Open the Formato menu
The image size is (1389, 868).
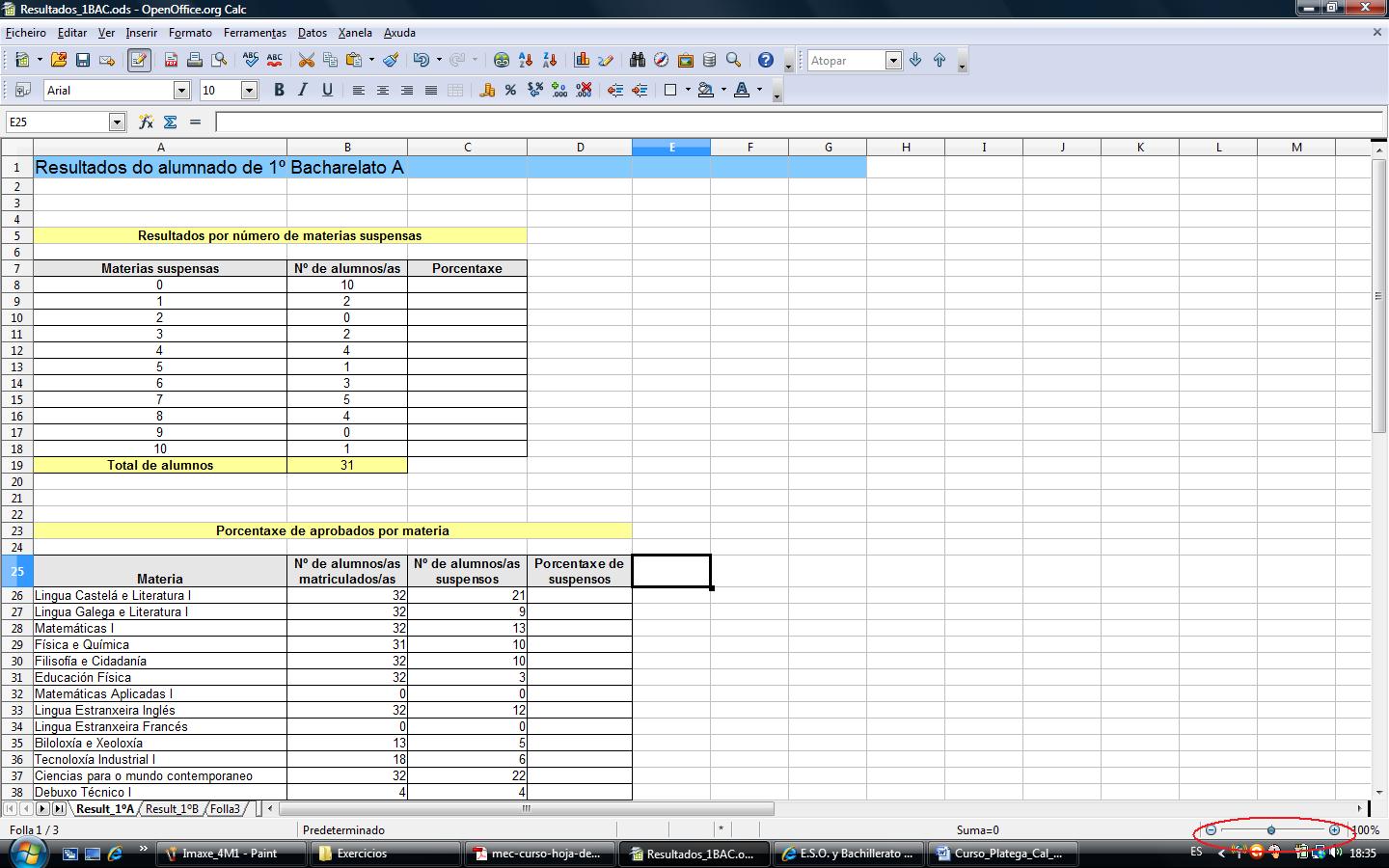pos(190,33)
